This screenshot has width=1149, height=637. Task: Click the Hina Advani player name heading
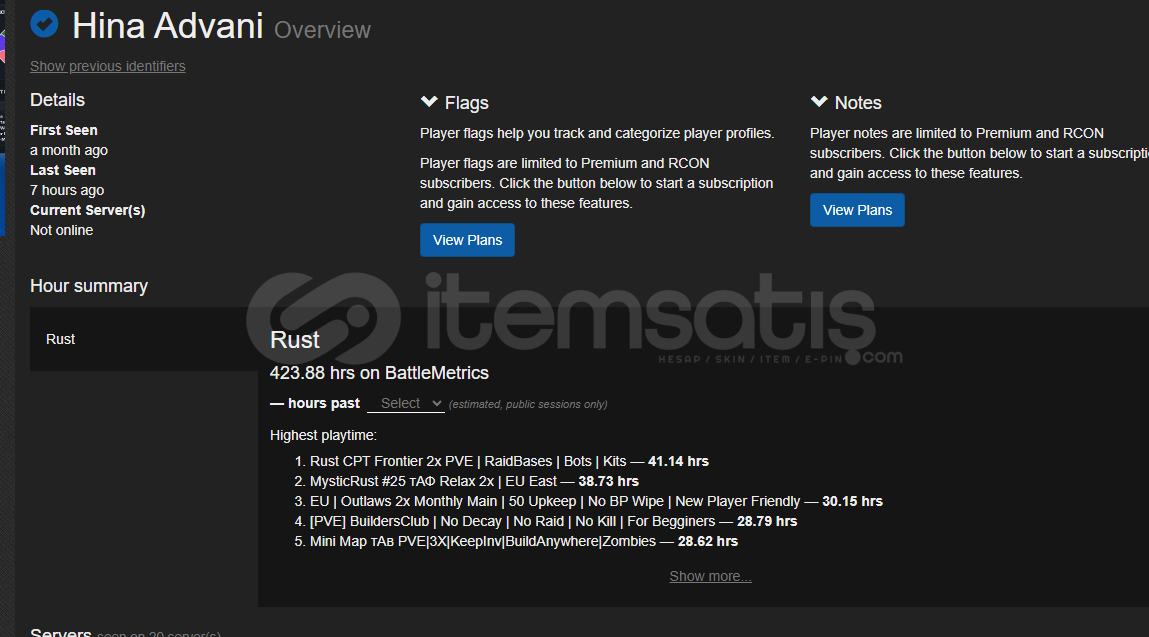(x=168, y=26)
